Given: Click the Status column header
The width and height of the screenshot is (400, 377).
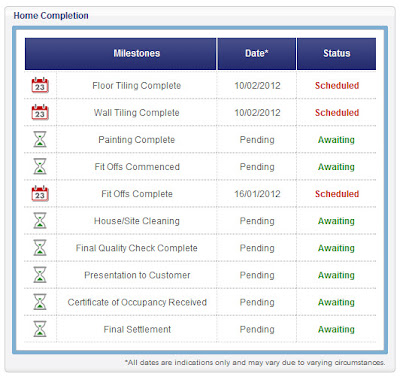Looking at the screenshot, I should click(x=337, y=54).
